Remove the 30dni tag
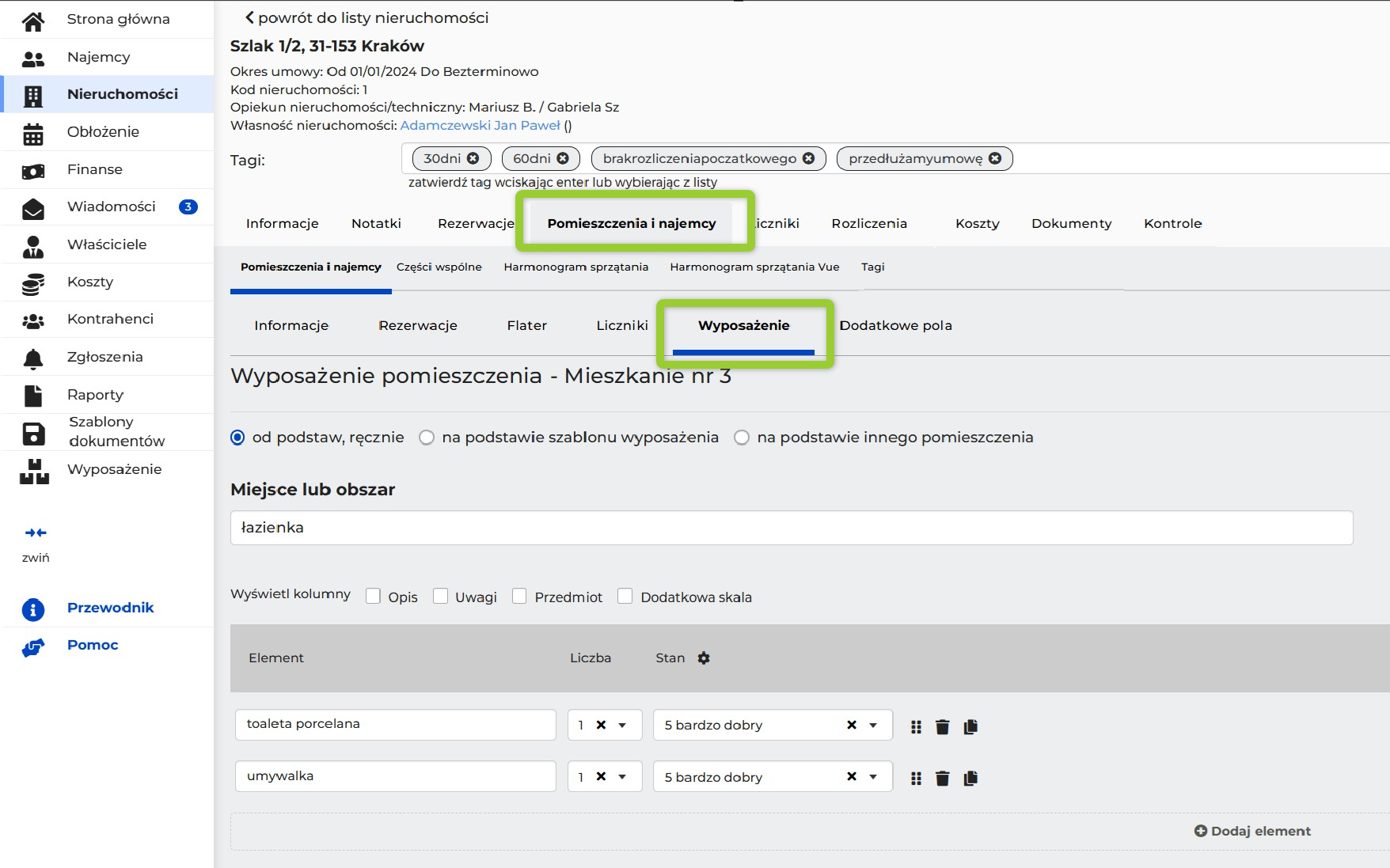The height and width of the screenshot is (868, 1390). click(473, 158)
